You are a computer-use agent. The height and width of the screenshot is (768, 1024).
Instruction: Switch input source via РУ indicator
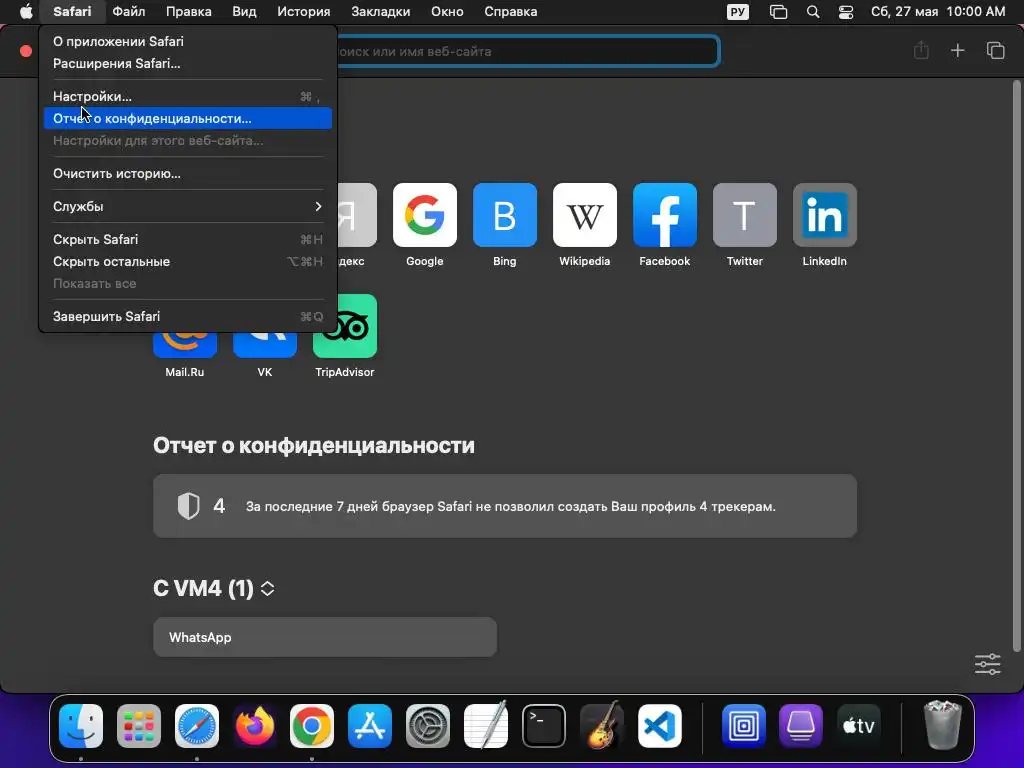tap(738, 12)
